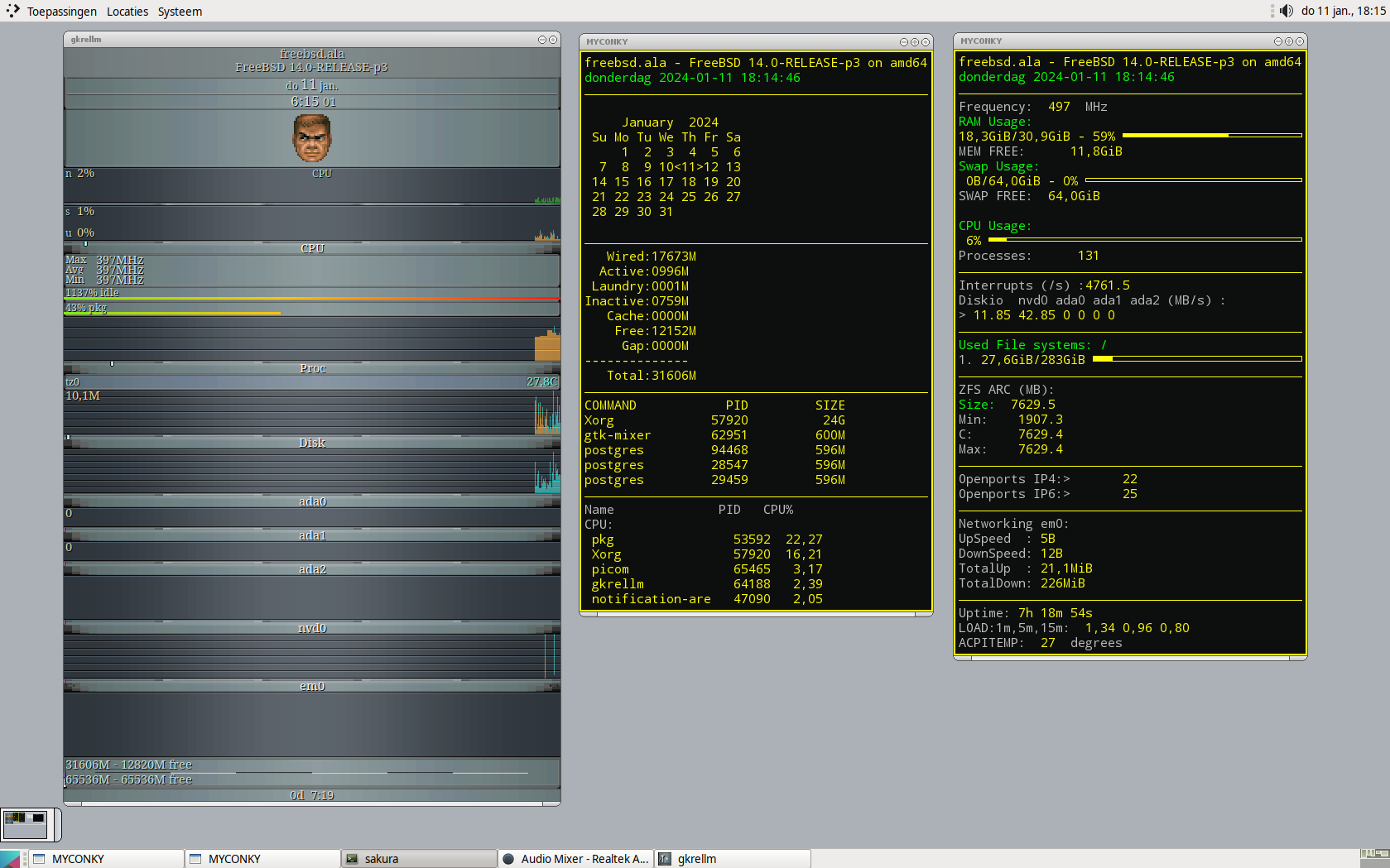The height and width of the screenshot is (868, 1390).
Task: Maximize the calendar MYCONKY window
Action: tap(915, 41)
